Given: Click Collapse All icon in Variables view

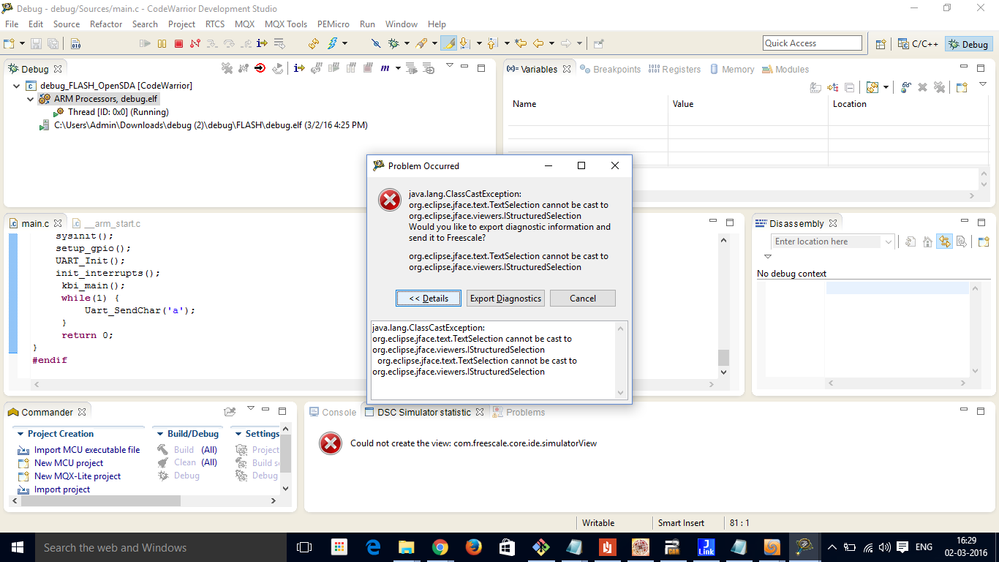Looking at the screenshot, I should (x=849, y=87).
